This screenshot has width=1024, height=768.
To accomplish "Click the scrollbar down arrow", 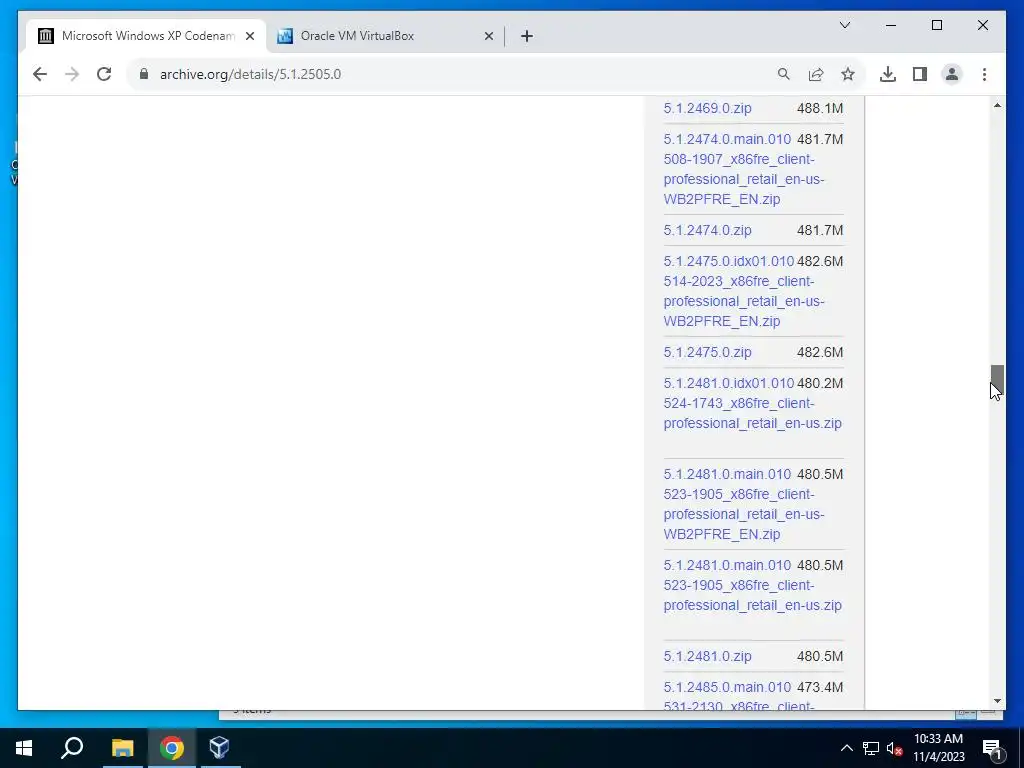I will pos(997,701).
